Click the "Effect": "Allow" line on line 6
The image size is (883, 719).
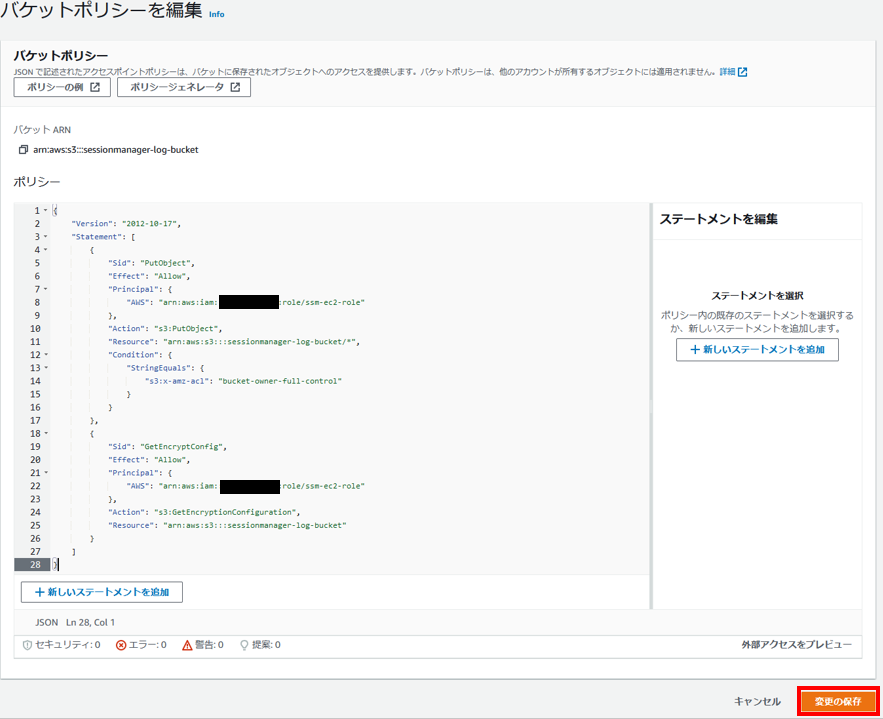[x=149, y=276]
